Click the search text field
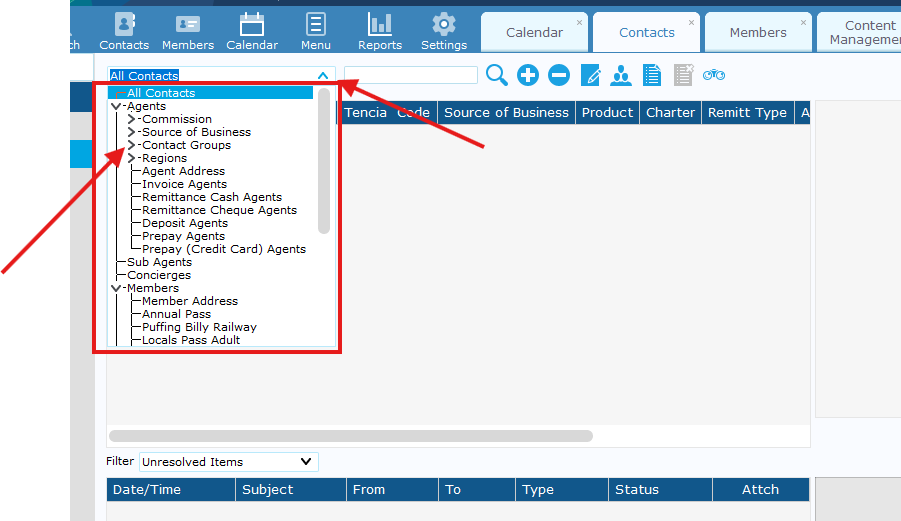 (x=411, y=75)
